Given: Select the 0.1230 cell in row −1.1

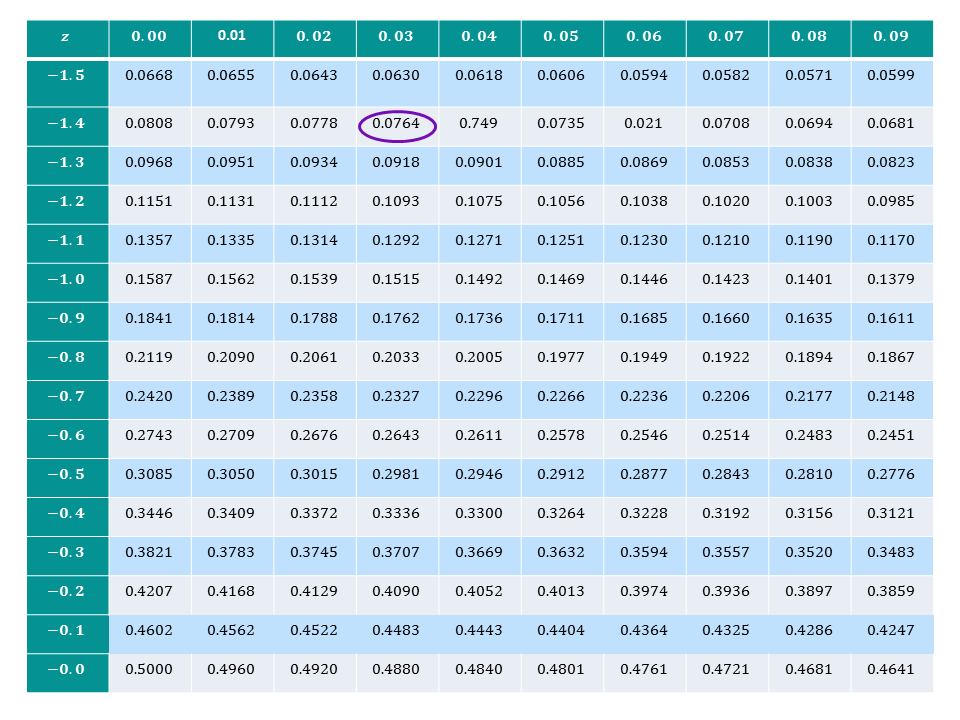Looking at the screenshot, I should point(644,241).
